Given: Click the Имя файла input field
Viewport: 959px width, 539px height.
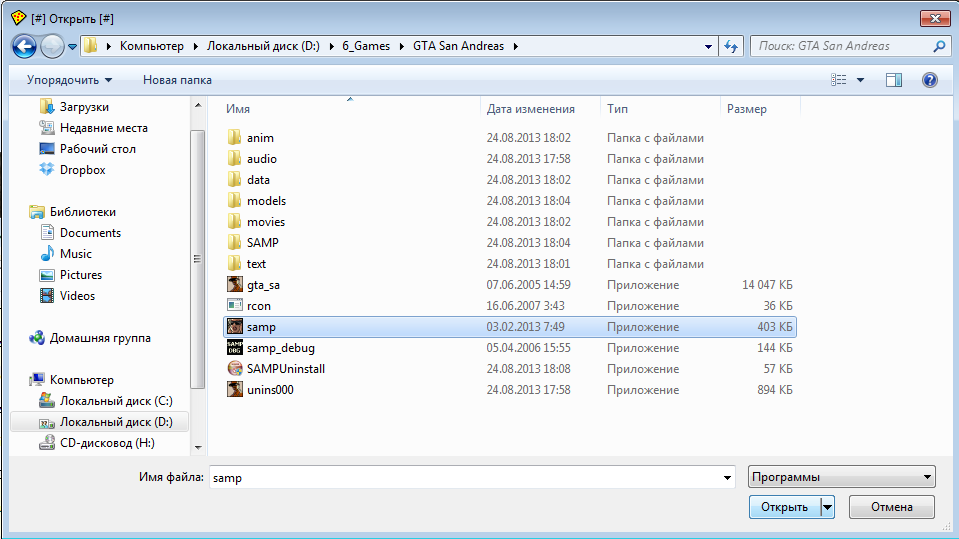Looking at the screenshot, I should (465, 478).
